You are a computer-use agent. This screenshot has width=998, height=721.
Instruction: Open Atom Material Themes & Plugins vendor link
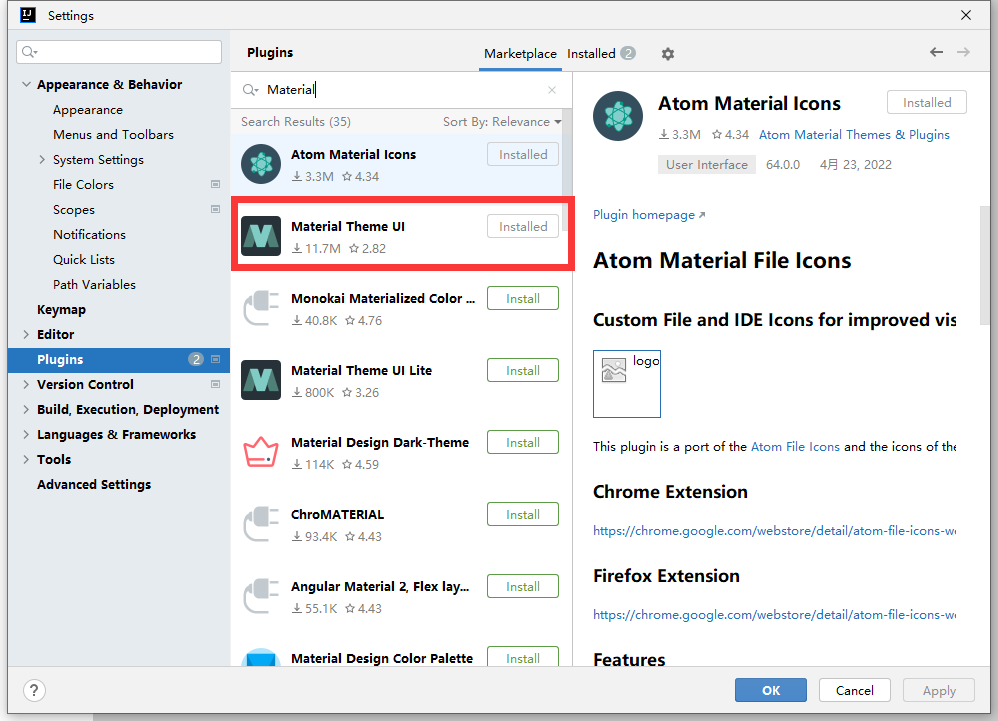pos(854,135)
